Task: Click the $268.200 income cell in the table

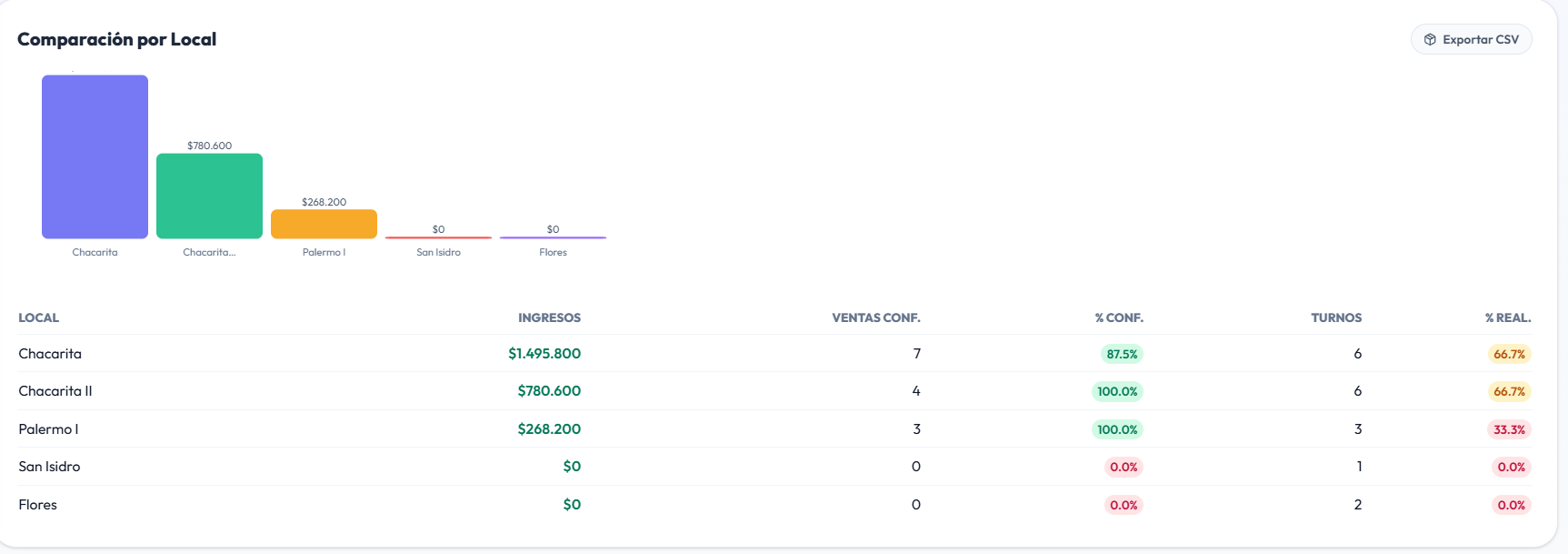Action: 549,428
